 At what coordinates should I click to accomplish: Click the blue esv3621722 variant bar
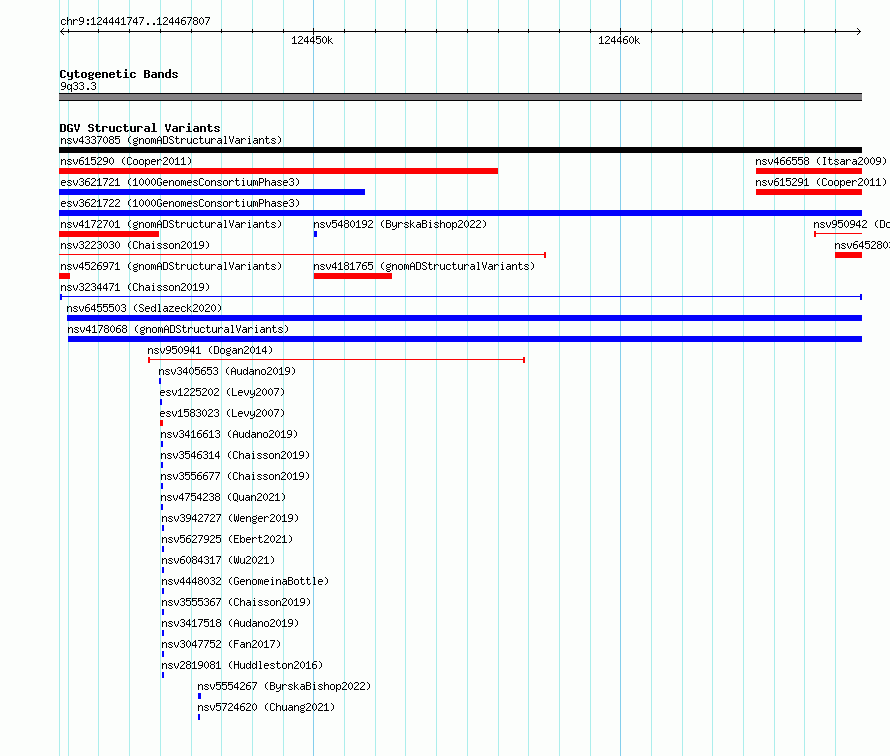coord(460,213)
